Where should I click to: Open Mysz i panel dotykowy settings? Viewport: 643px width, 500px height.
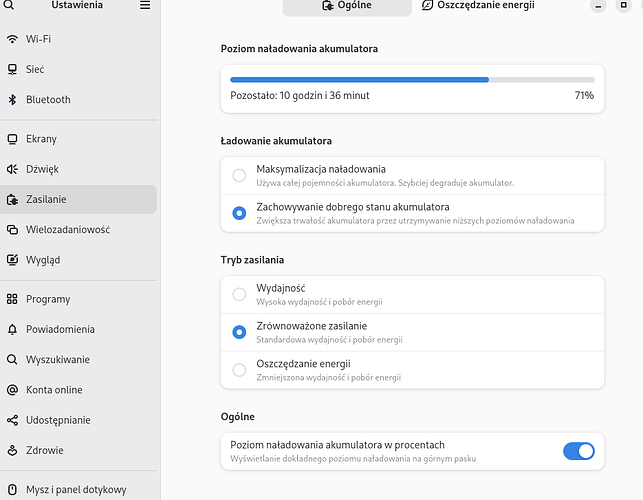pyautogui.click(x=78, y=490)
